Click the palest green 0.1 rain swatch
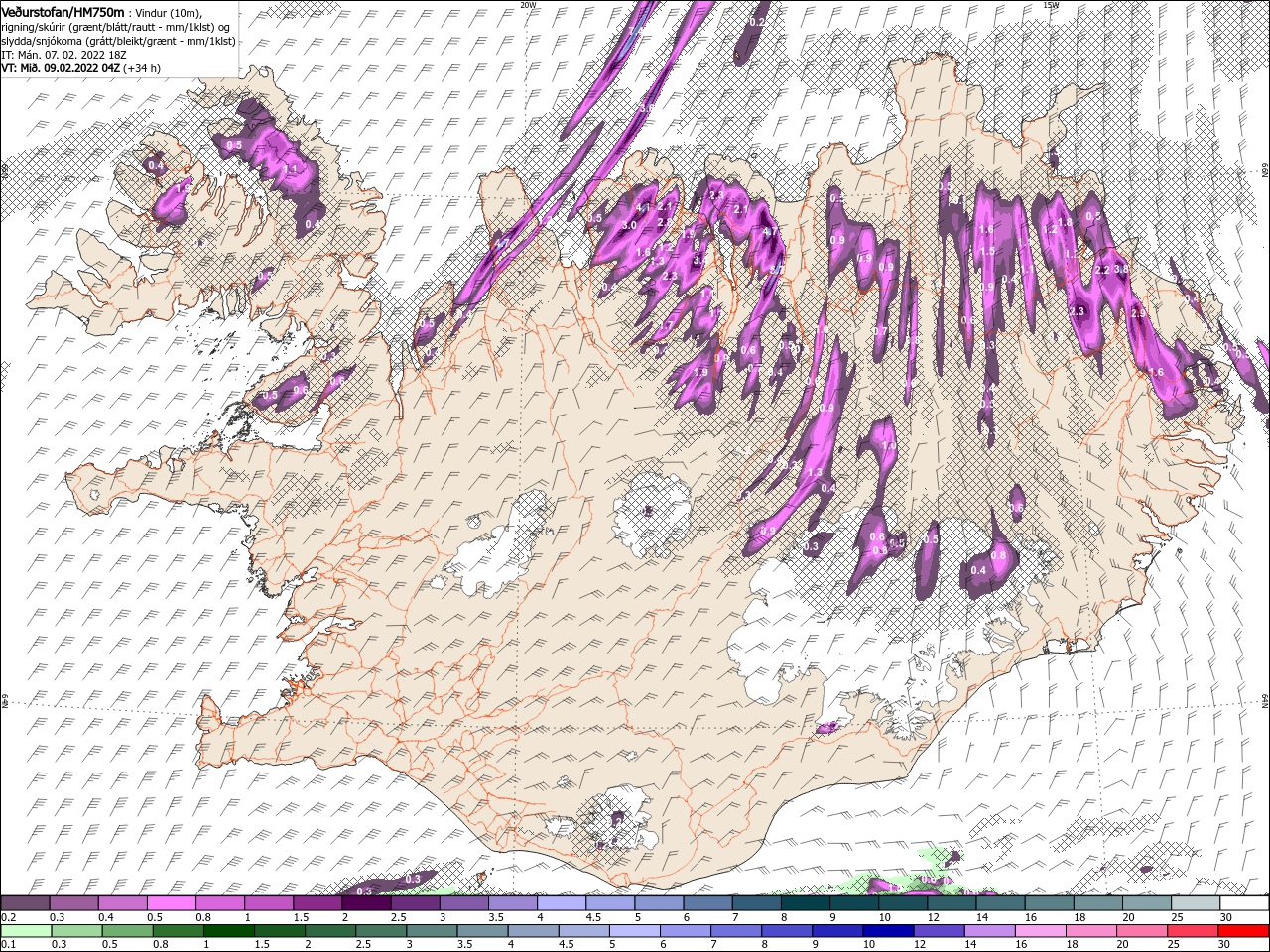This screenshot has width=1270, height=952. tap(27, 930)
